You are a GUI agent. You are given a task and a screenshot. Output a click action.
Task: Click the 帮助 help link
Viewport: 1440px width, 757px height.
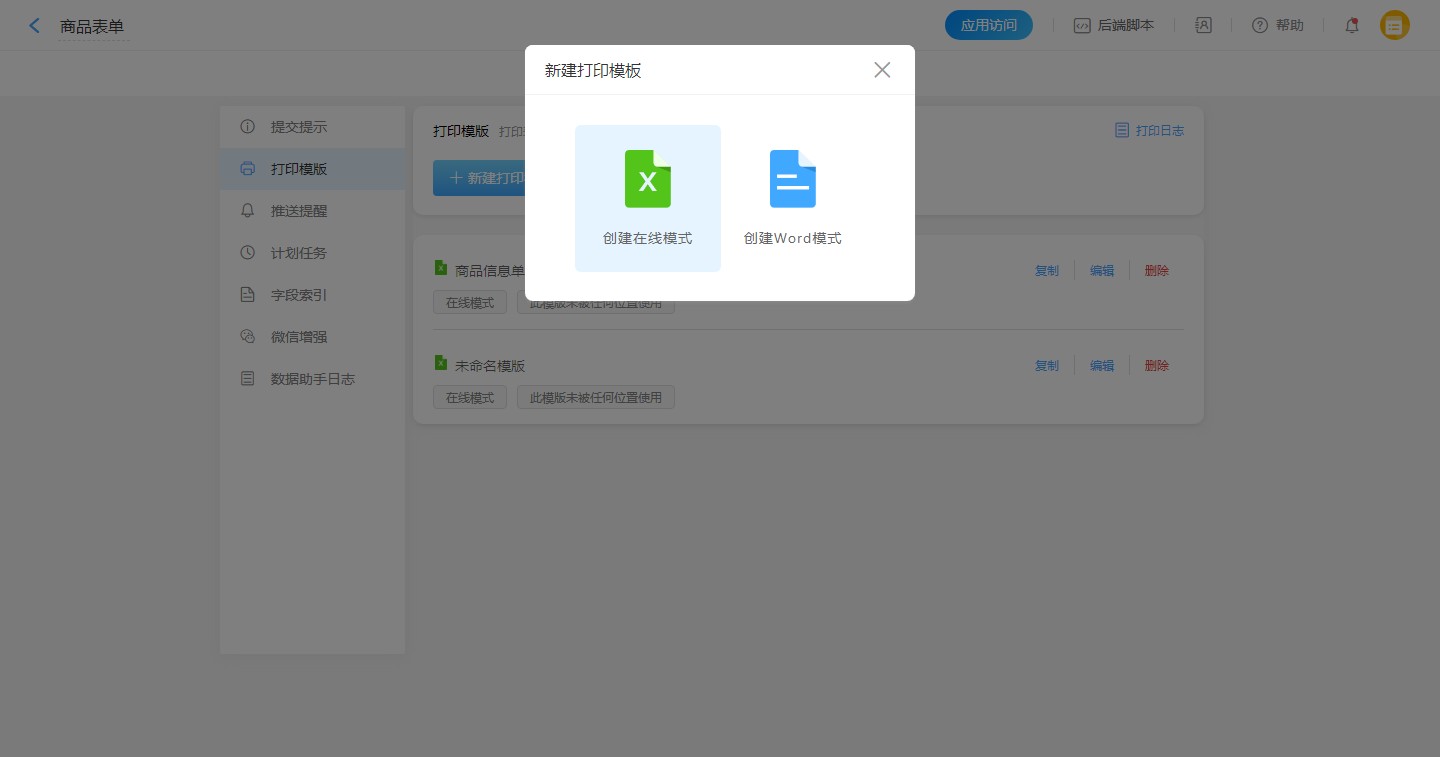1278,26
